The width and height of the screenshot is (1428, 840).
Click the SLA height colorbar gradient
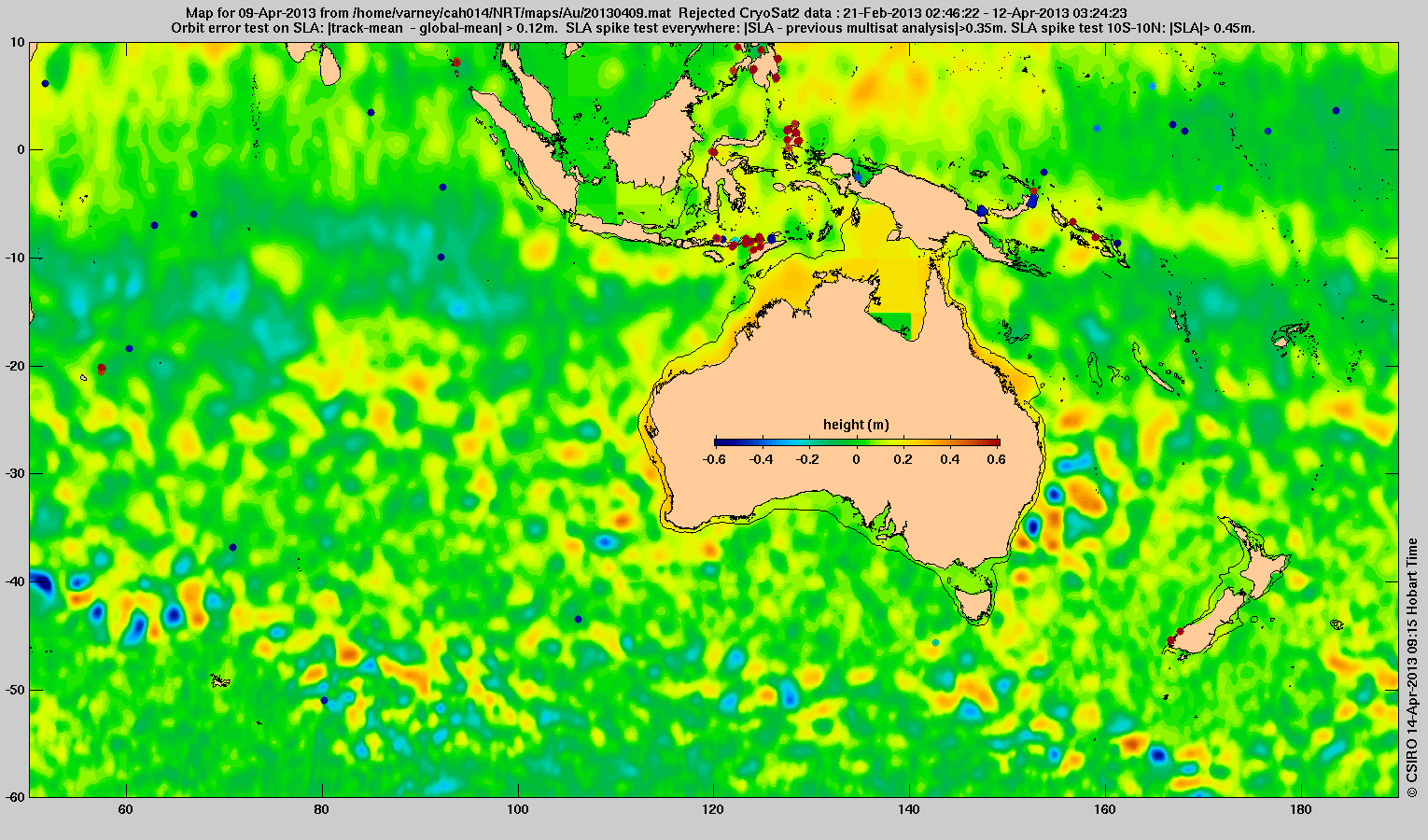857,441
